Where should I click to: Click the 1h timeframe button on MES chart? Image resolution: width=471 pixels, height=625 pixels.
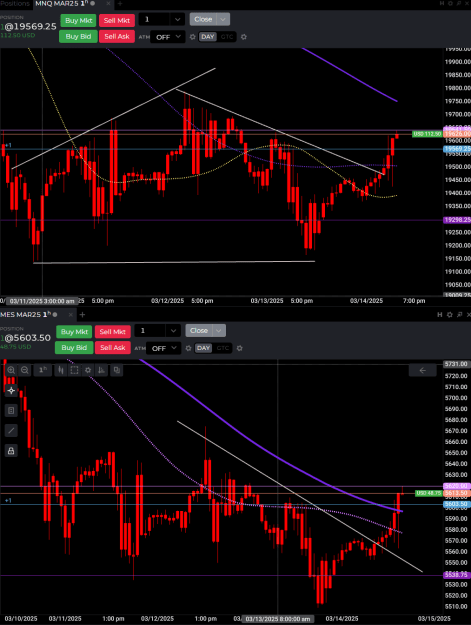[x=43, y=370]
